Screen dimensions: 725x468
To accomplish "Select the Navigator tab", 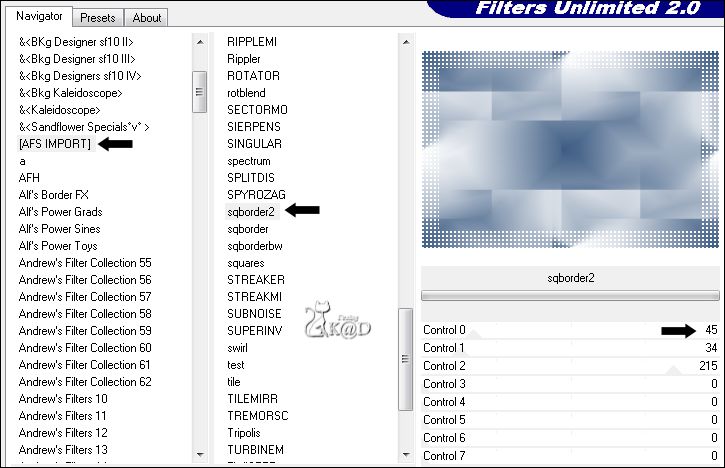I will pyautogui.click(x=39, y=16).
